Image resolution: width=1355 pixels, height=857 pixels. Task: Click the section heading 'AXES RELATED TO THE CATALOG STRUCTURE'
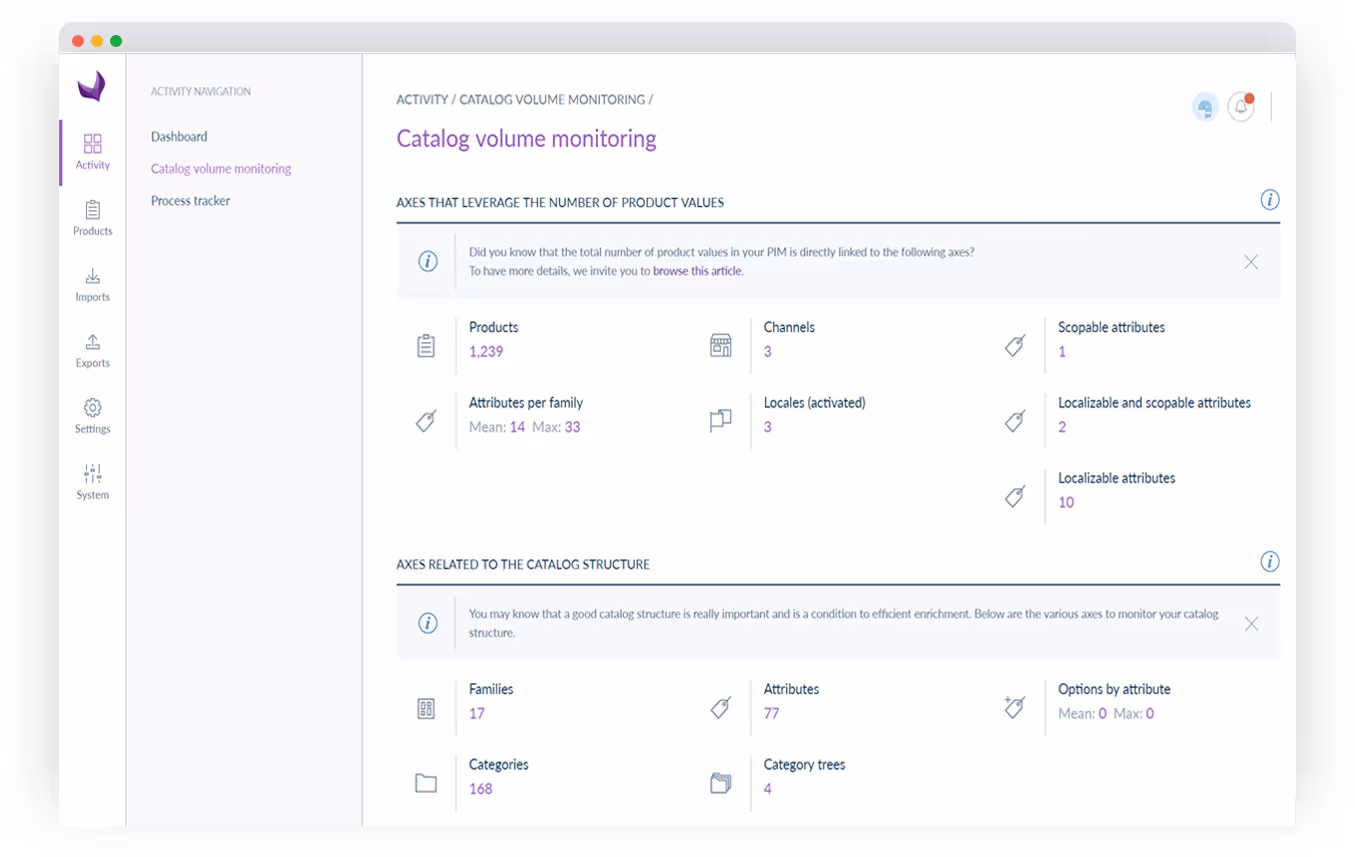pyautogui.click(x=523, y=565)
